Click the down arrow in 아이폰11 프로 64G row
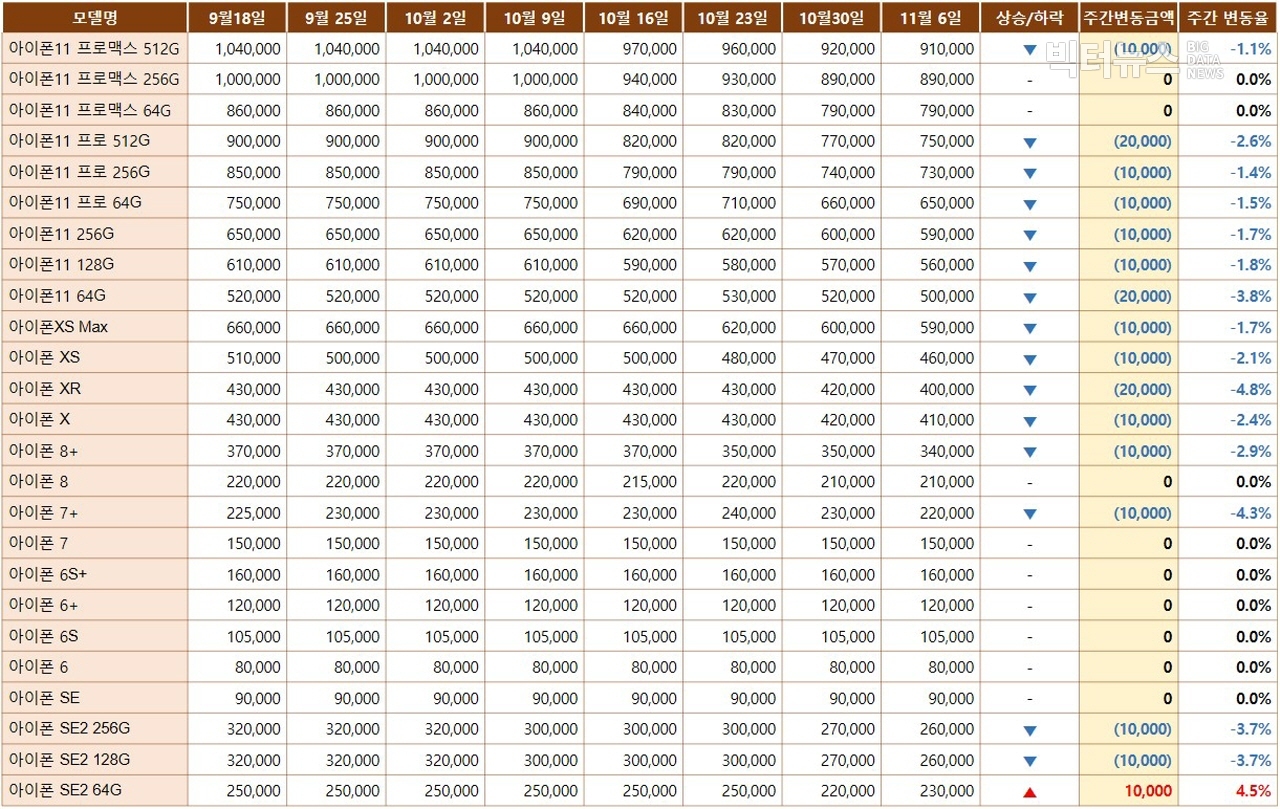The image size is (1280, 809). coord(1030,205)
